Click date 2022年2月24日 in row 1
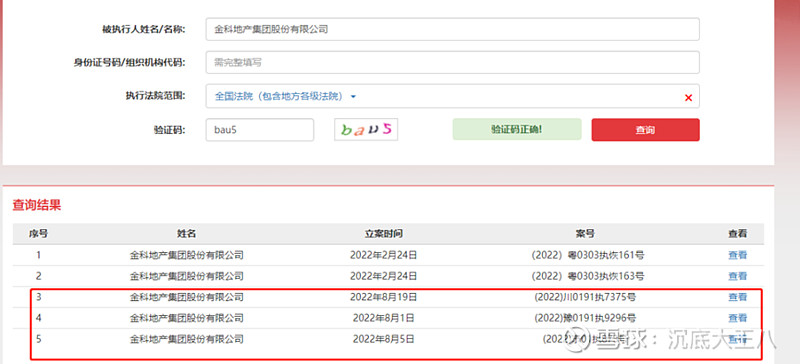Image resolution: width=800 pixels, height=364 pixels. coord(384,255)
